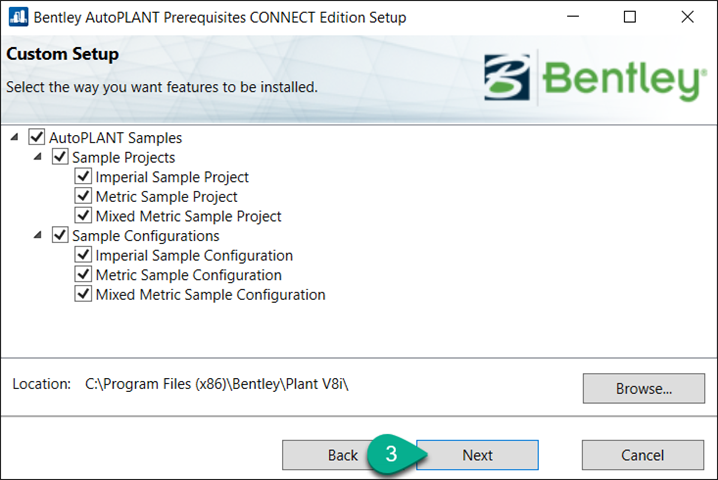Collapse the Sample Configurations tree node
This screenshot has width=718, height=480.
click(38, 236)
